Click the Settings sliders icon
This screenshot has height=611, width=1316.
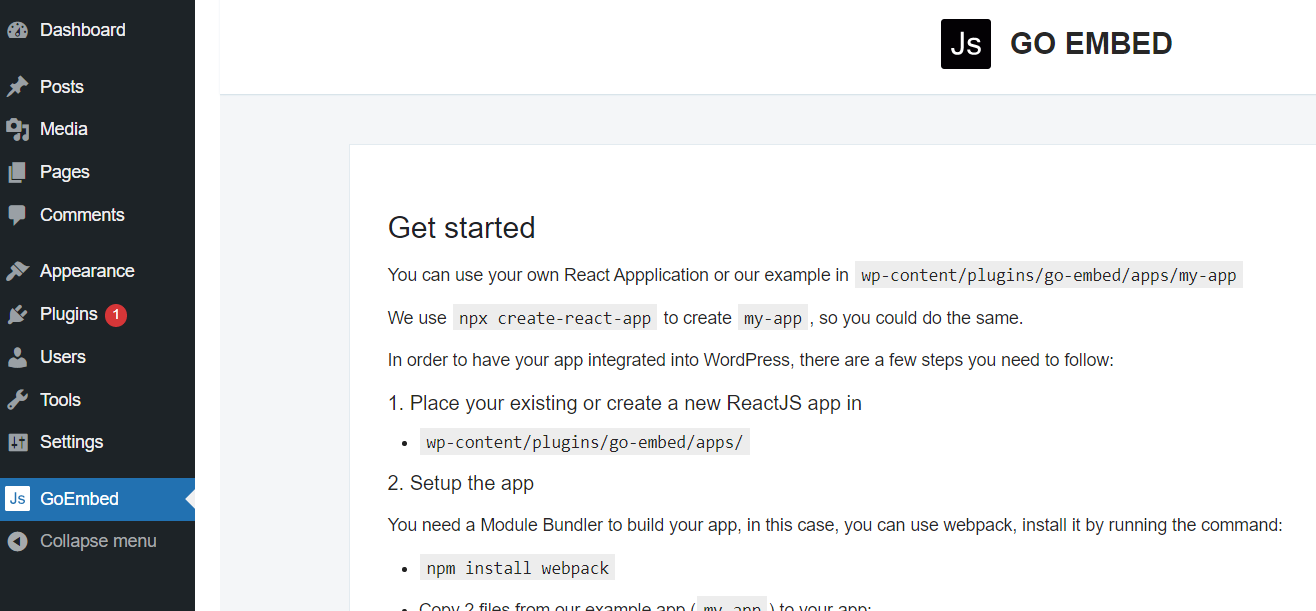17,442
